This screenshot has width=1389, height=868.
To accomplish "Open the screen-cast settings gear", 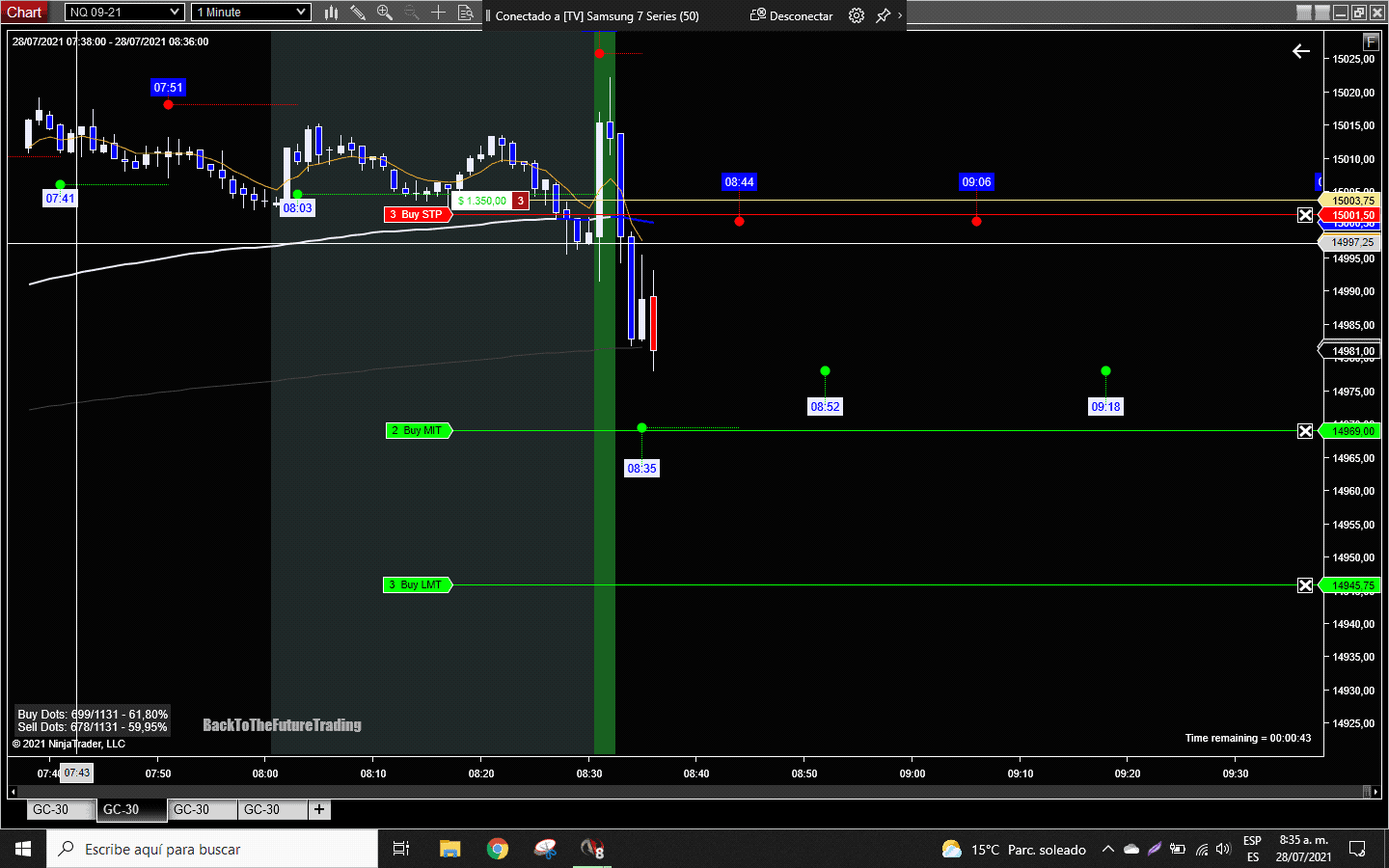I will 857,15.
